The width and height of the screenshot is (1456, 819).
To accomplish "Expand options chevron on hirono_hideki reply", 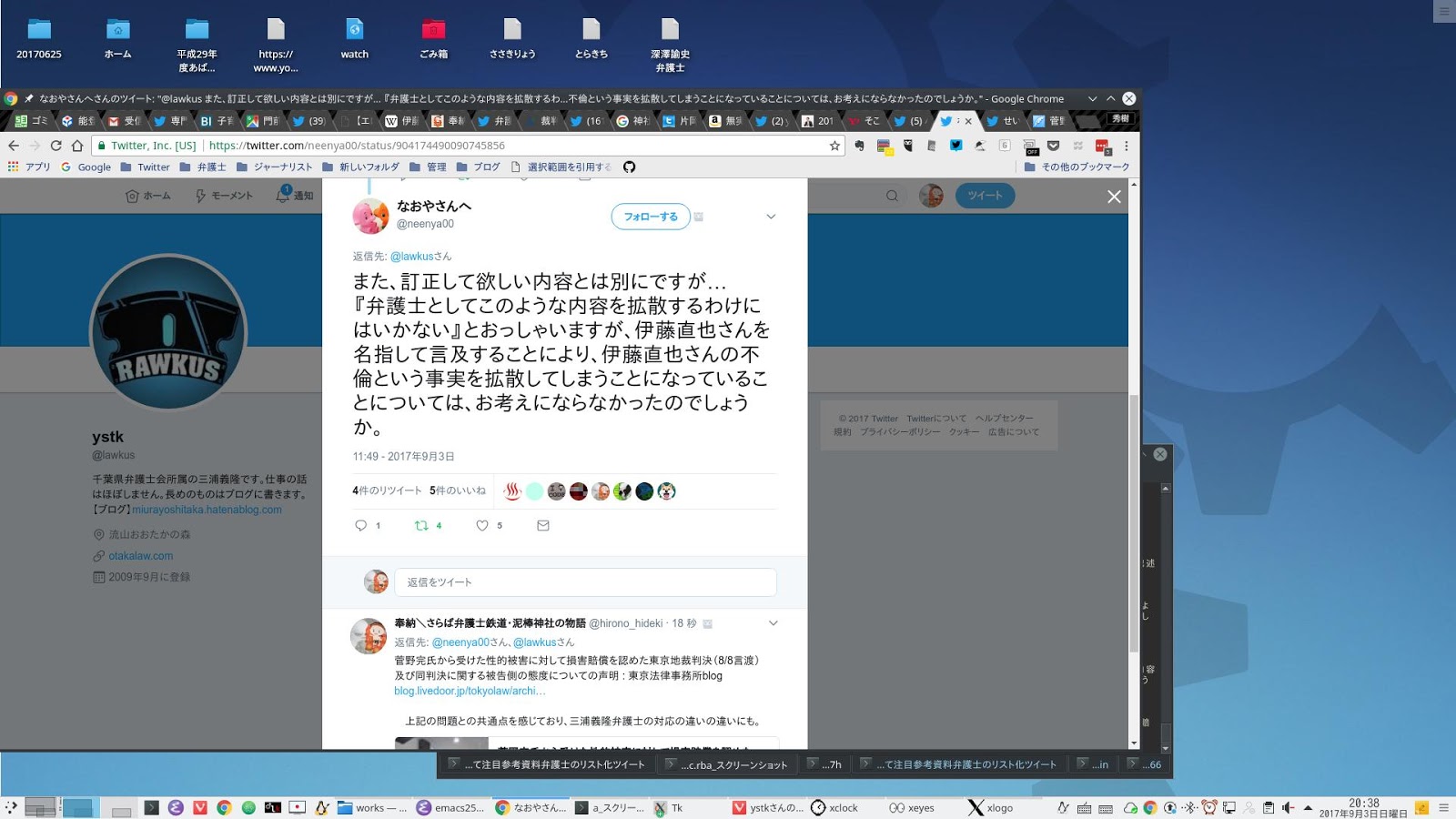I will pos(773,623).
